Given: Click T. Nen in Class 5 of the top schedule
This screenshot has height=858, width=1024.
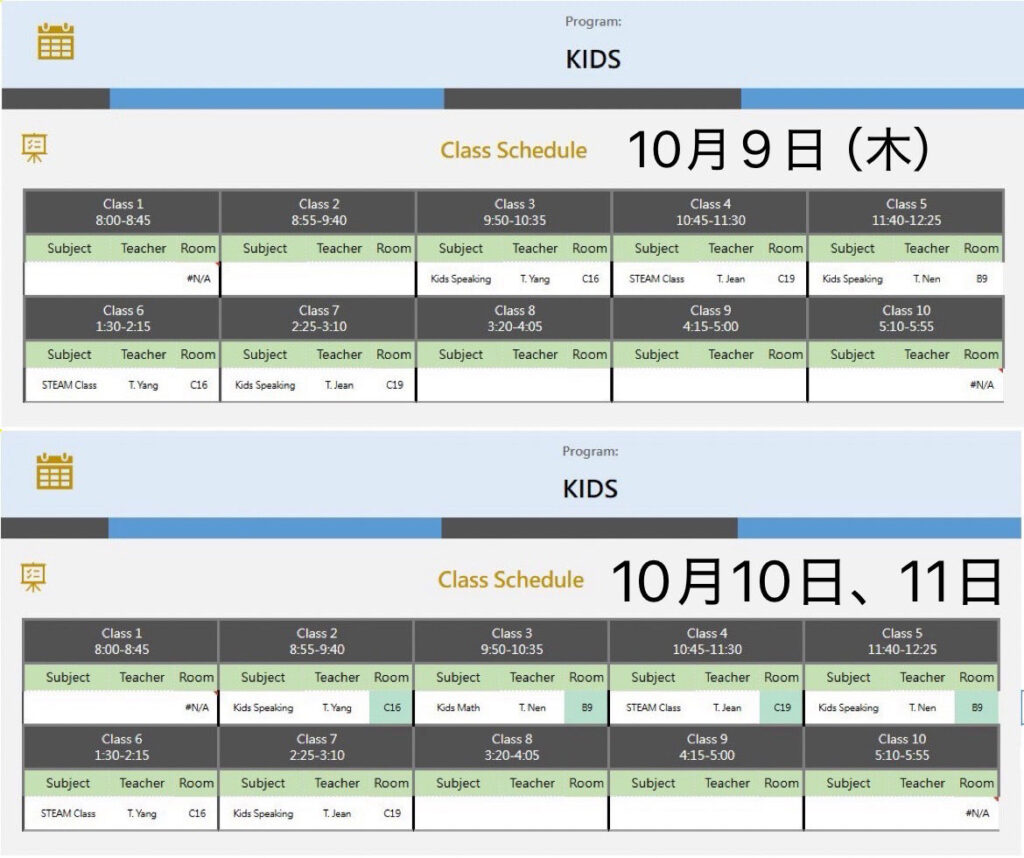Looking at the screenshot, I should click(926, 279).
